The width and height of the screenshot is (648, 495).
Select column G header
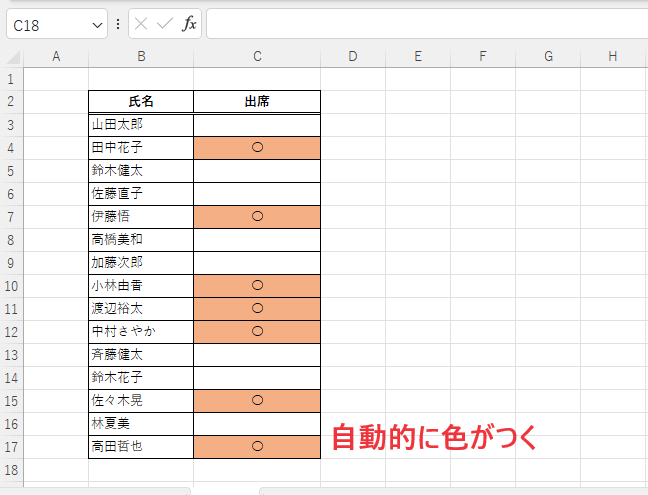coord(548,56)
